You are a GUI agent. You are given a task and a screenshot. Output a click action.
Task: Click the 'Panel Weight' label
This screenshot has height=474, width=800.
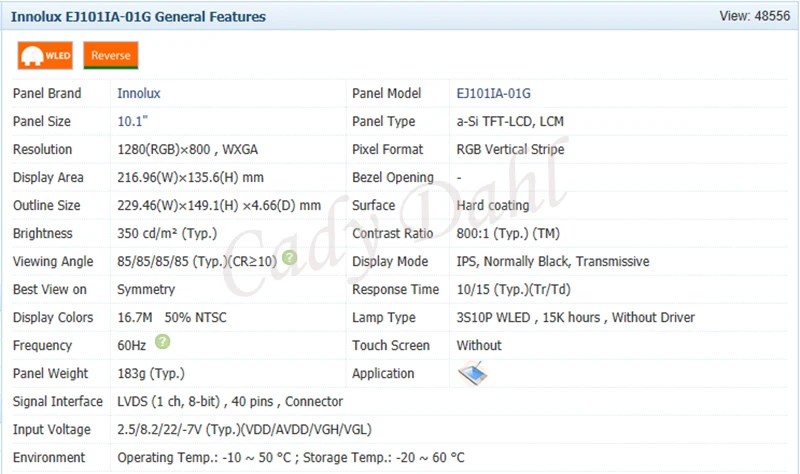(51, 373)
